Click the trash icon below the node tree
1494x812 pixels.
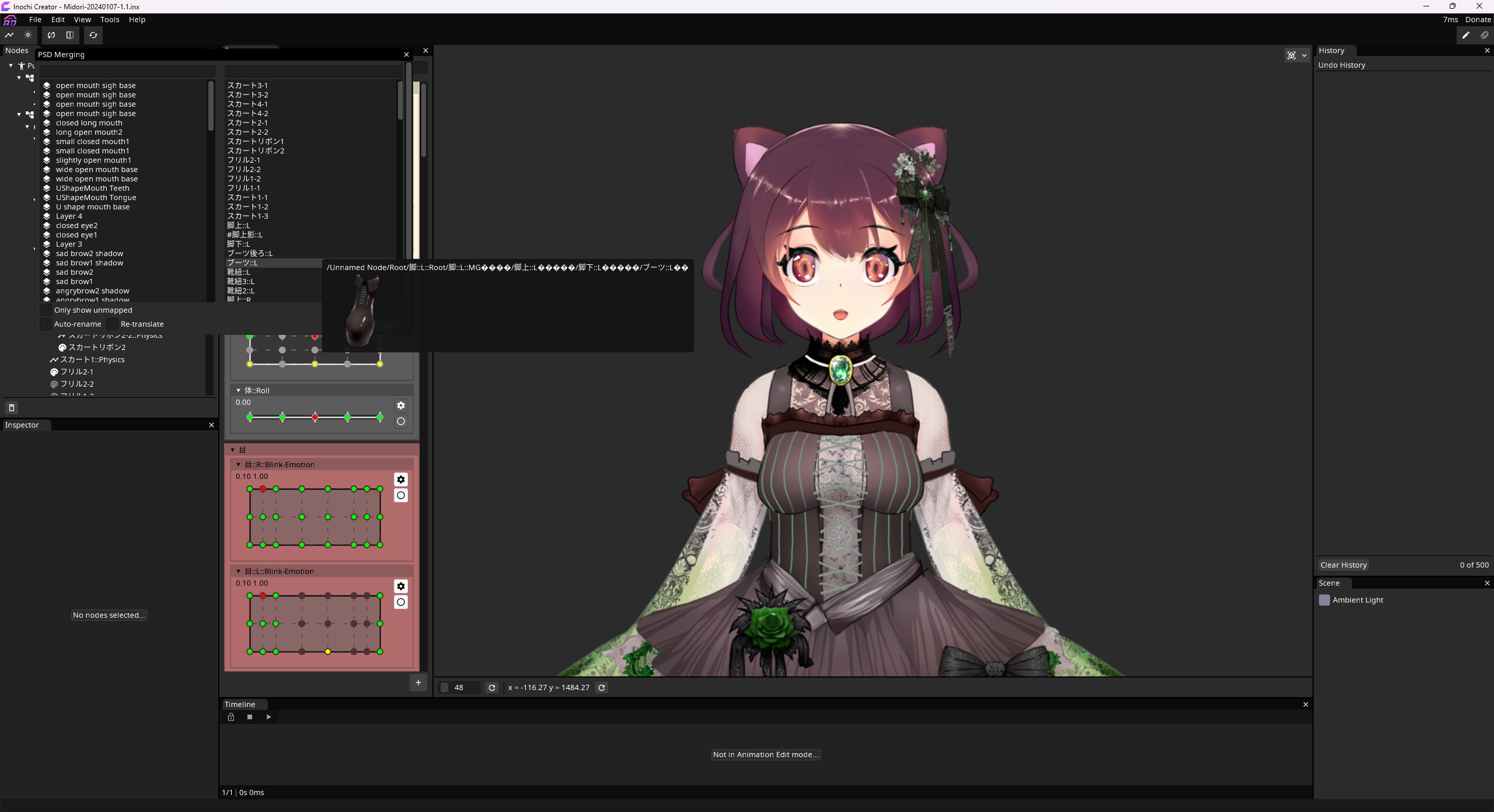(x=12, y=407)
